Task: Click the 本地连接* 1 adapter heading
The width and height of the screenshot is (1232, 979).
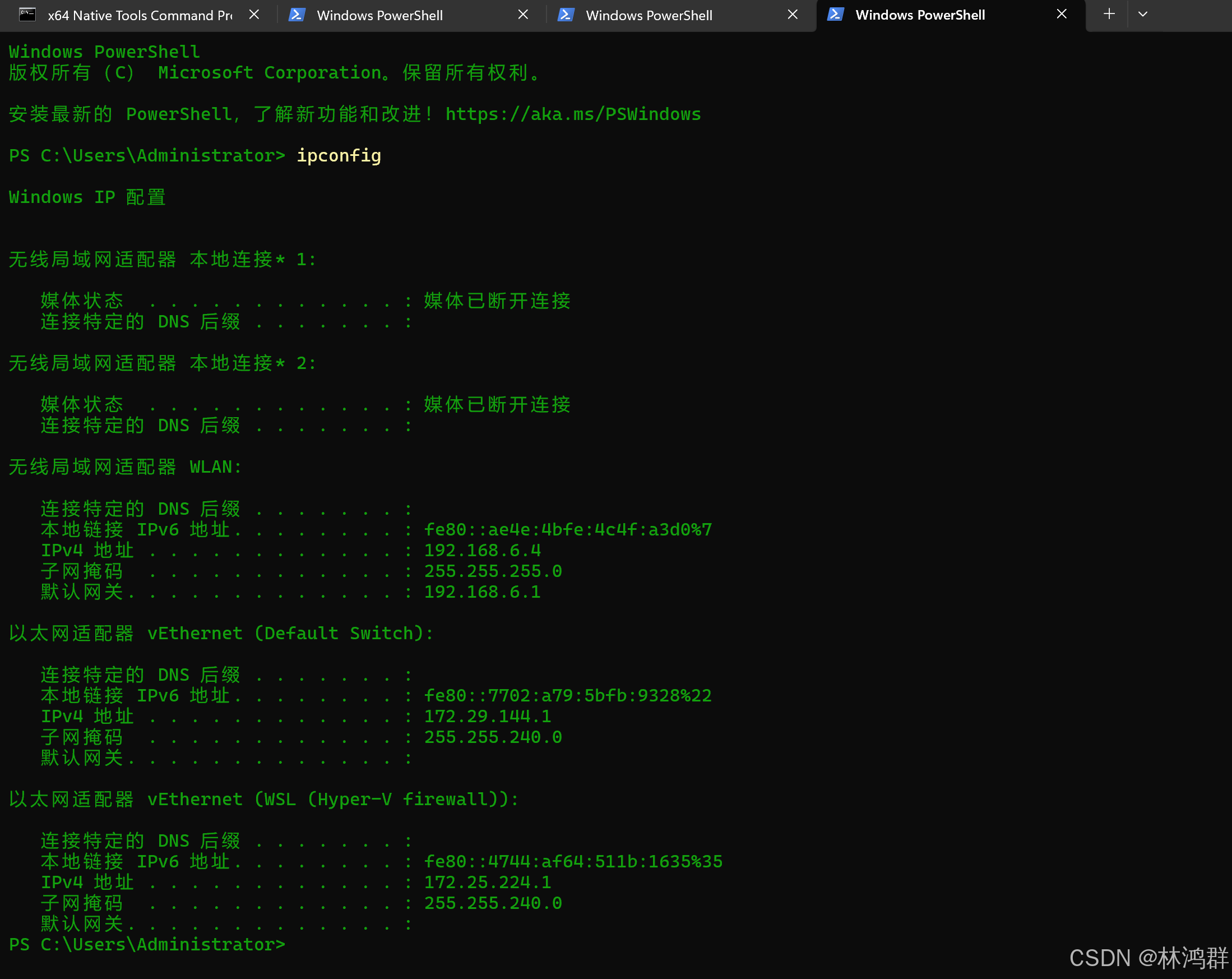Action: pyautogui.click(x=163, y=260)
